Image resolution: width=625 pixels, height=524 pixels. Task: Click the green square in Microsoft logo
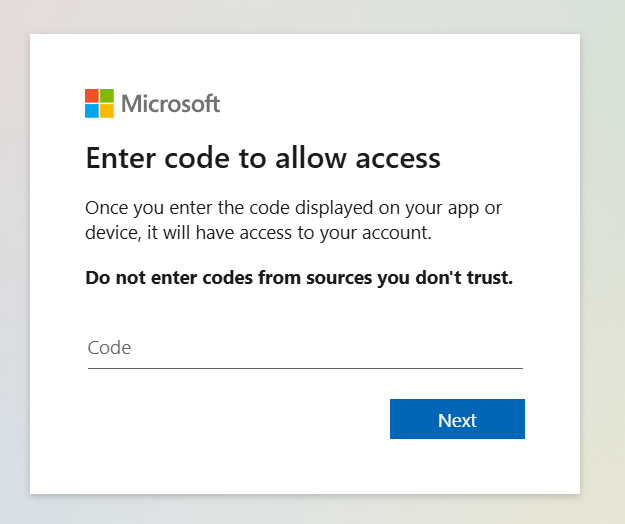[107, 96]
